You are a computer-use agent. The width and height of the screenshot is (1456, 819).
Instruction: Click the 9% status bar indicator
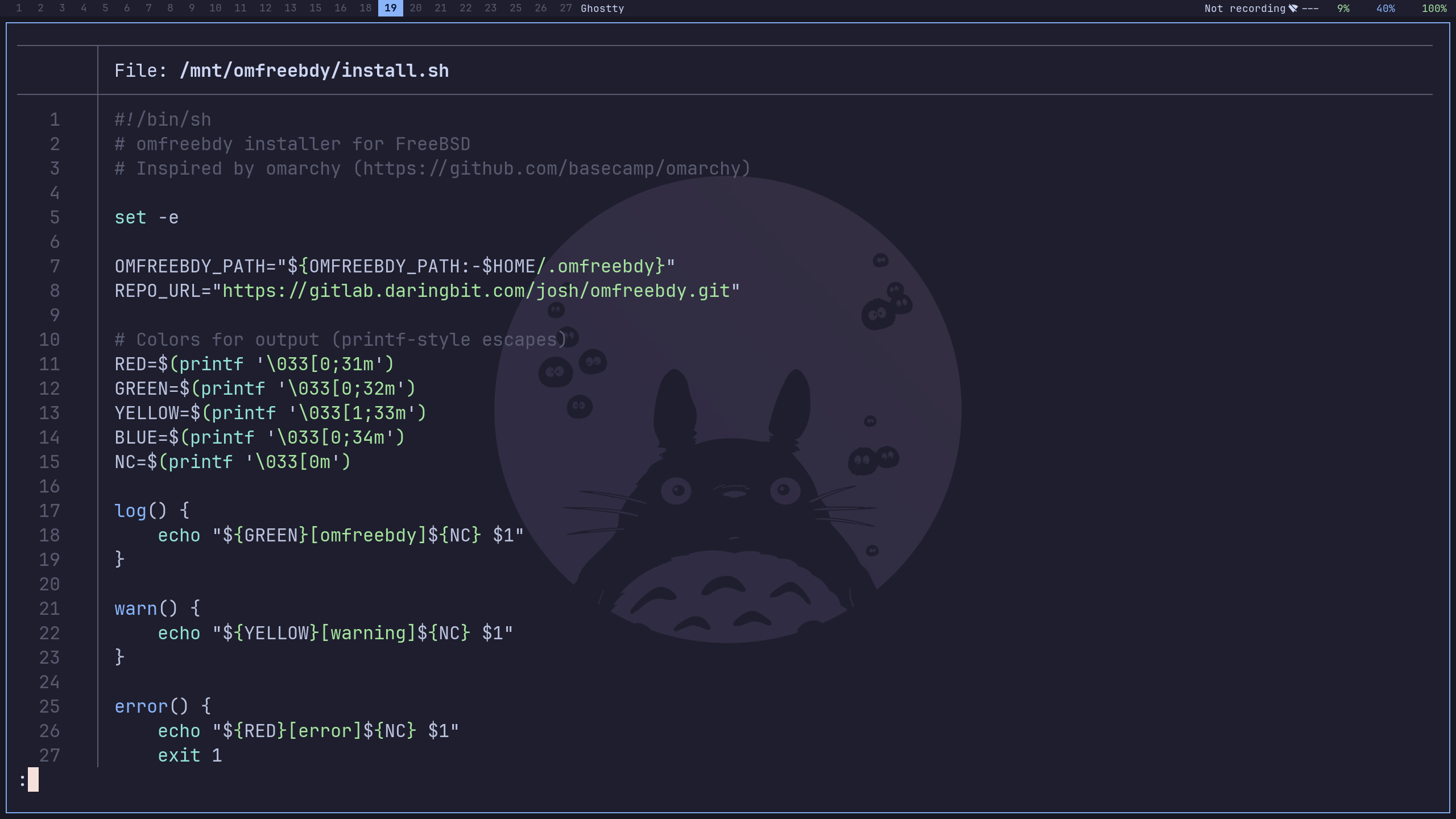[x=1343, y=9]
